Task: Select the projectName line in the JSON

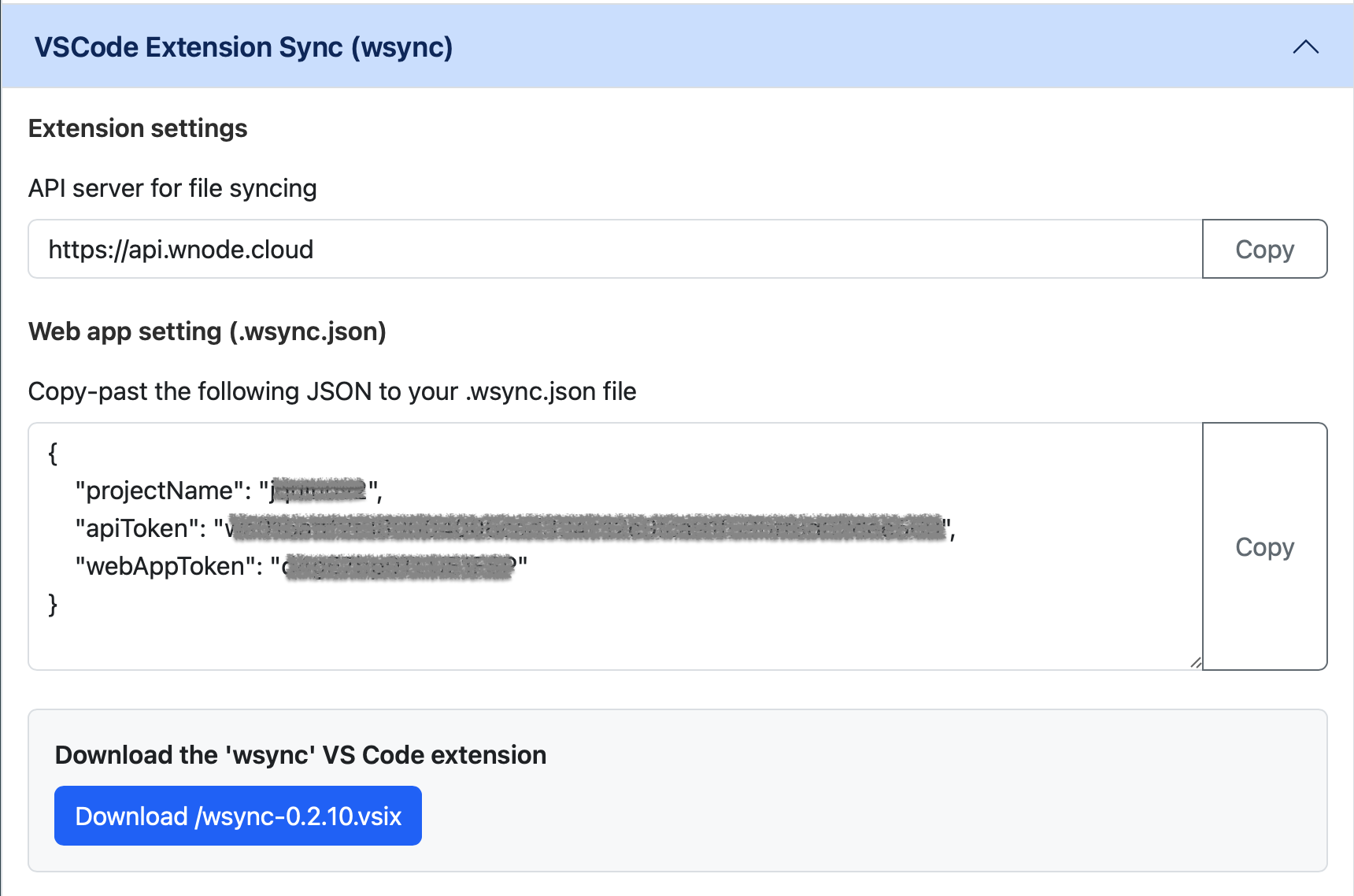Action: click(x=228, y=490)
